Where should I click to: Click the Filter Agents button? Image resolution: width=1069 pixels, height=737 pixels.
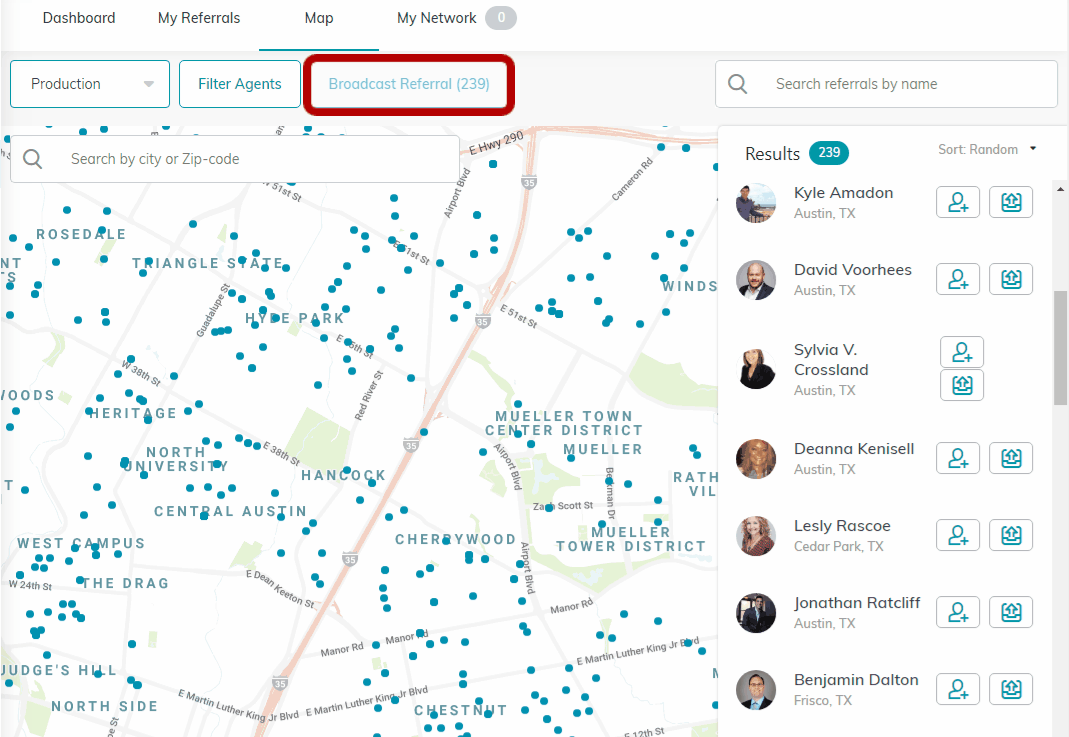[x=239, y=84]
